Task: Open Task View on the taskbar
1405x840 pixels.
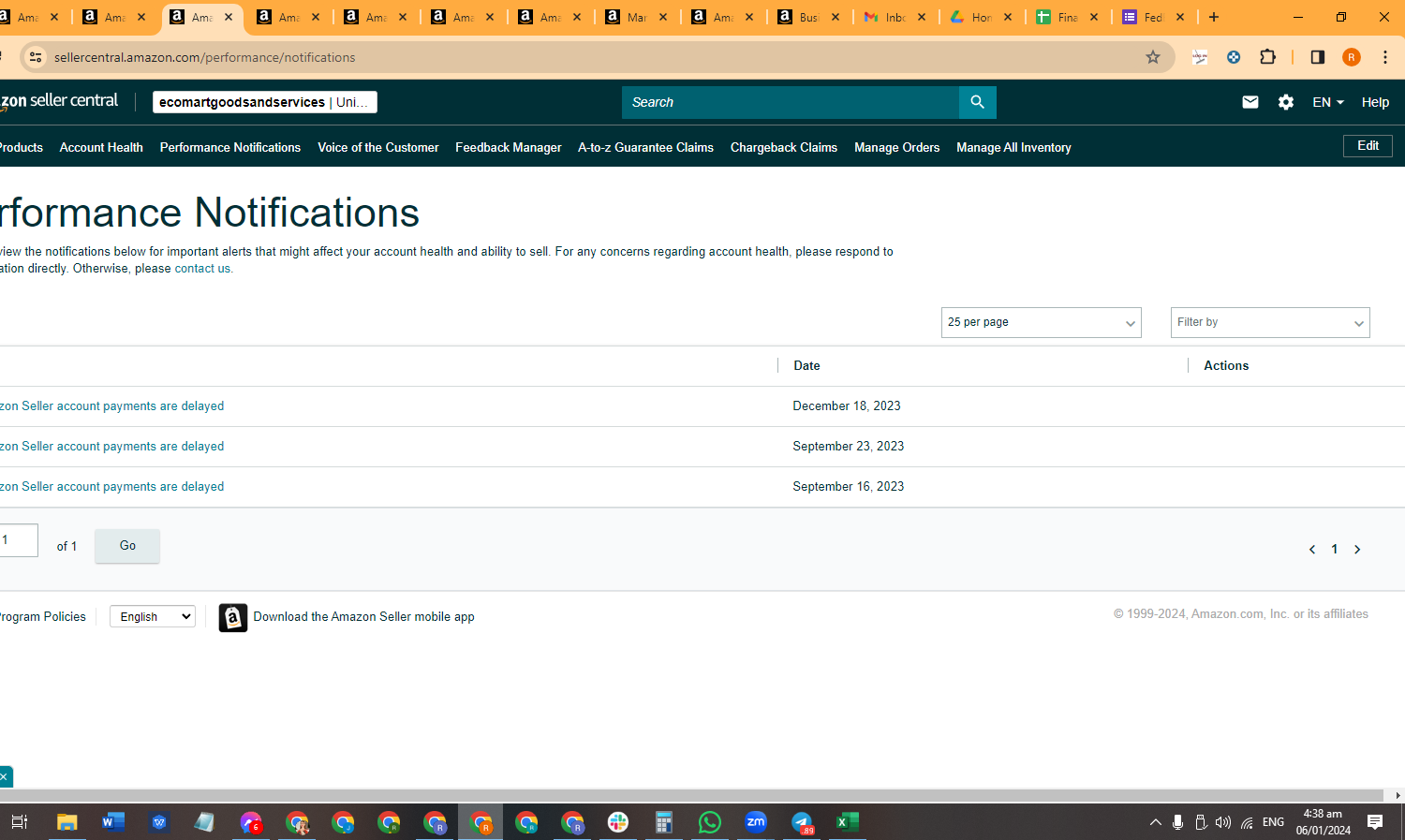Action: [19, 822]
